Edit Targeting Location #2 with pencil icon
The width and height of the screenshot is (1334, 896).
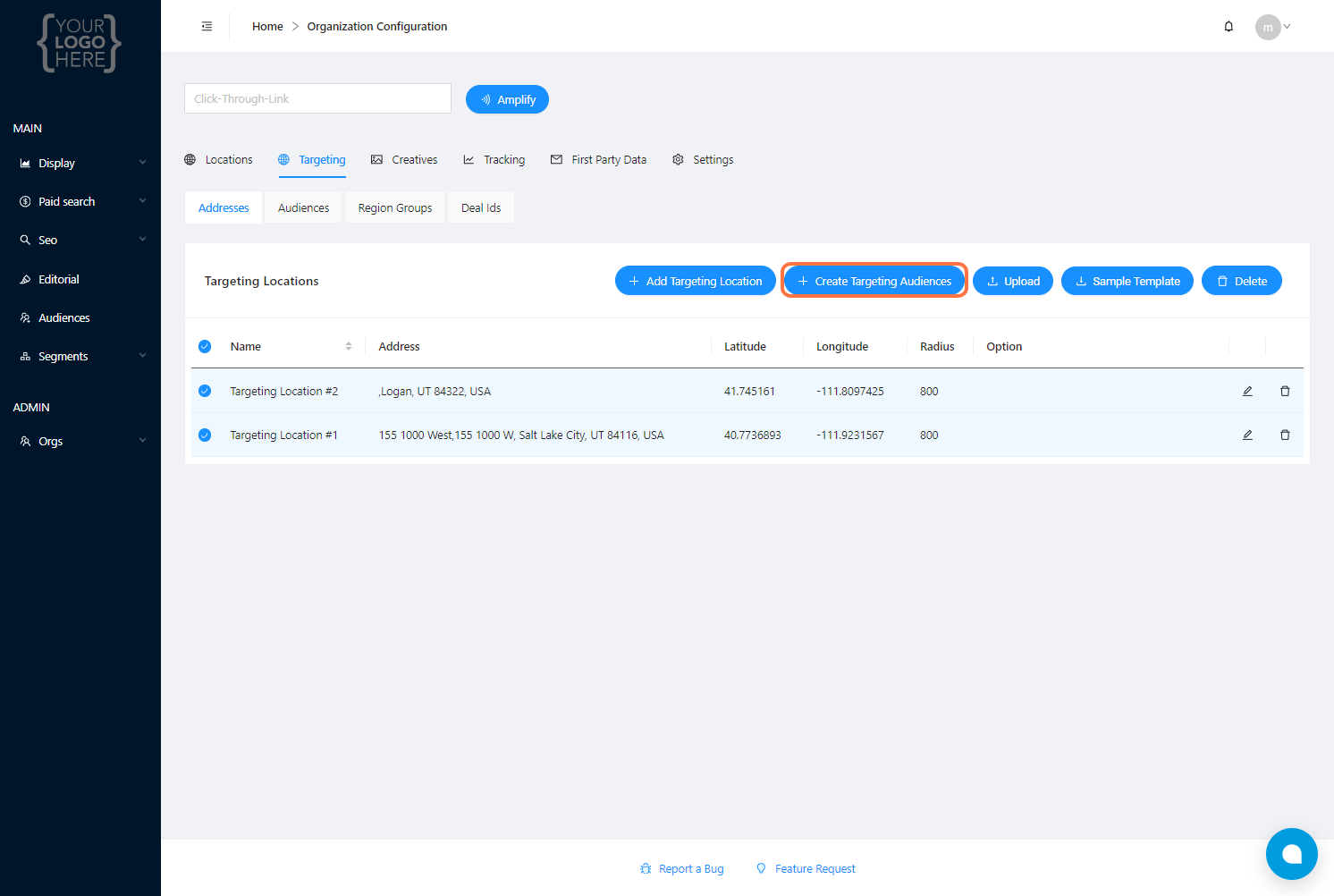pos(1247,391)
